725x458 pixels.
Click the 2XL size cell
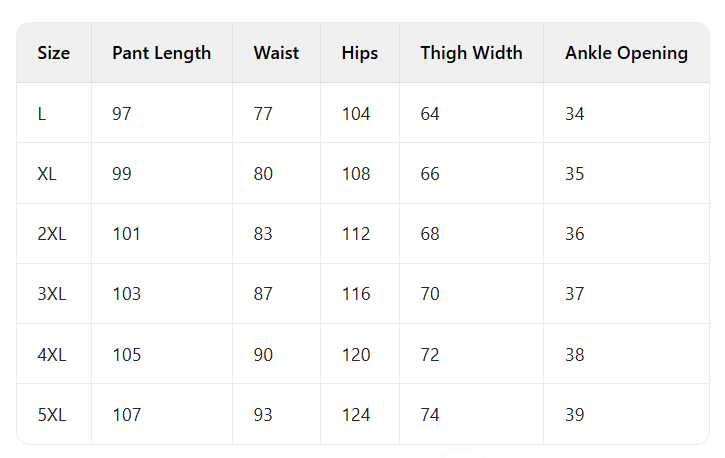51,234
